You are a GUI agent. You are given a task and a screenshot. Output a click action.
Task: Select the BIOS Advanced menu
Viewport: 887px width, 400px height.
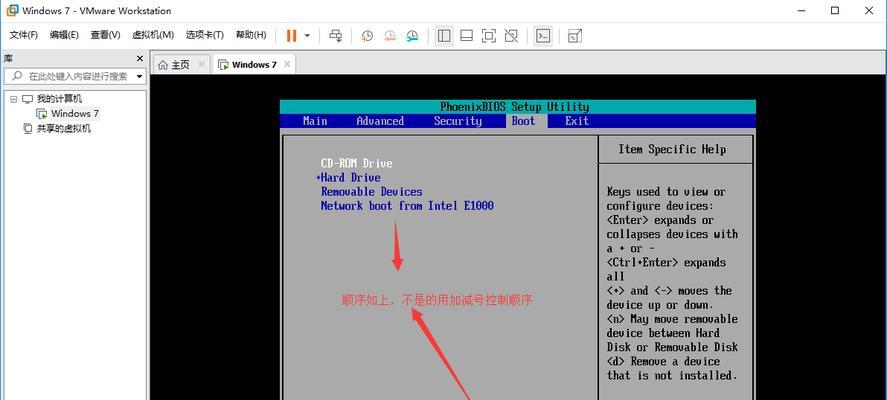point(380,121)
